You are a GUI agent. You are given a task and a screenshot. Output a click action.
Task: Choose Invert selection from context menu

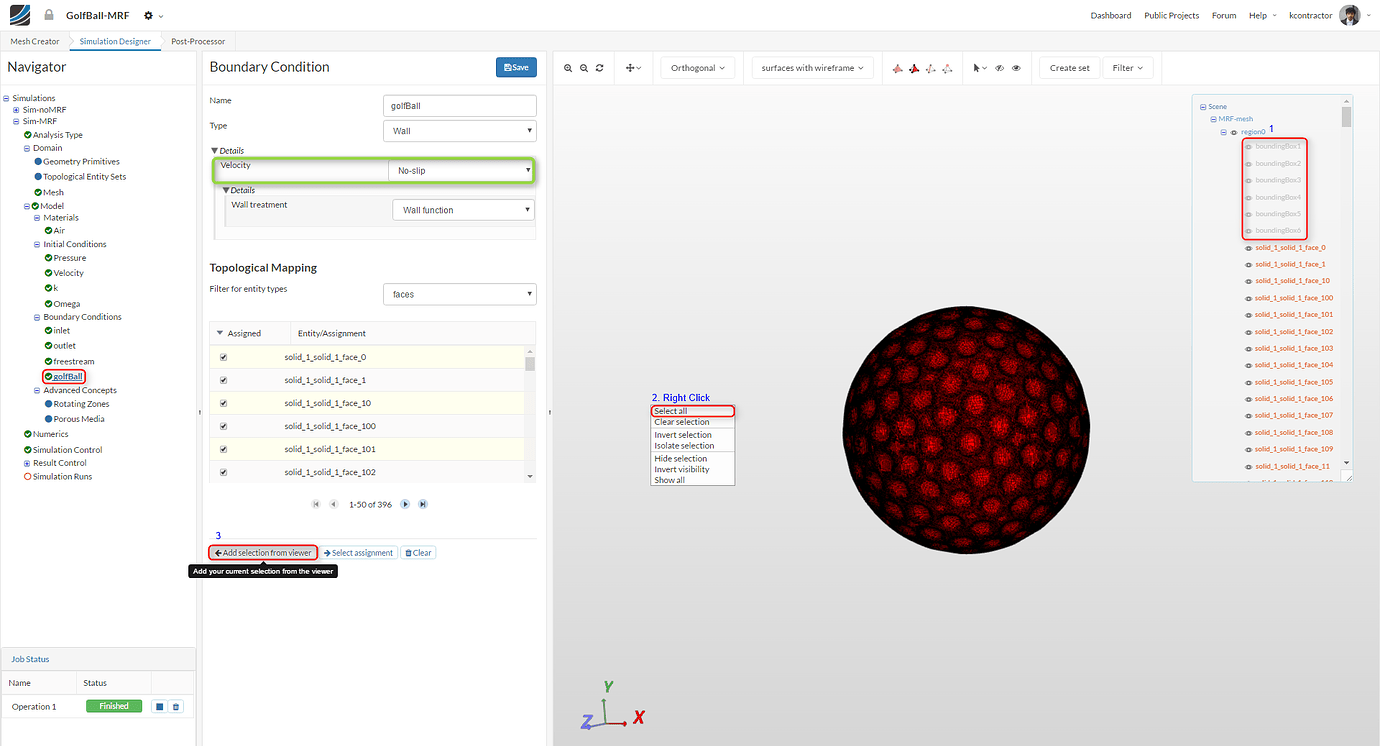[682, 434]
